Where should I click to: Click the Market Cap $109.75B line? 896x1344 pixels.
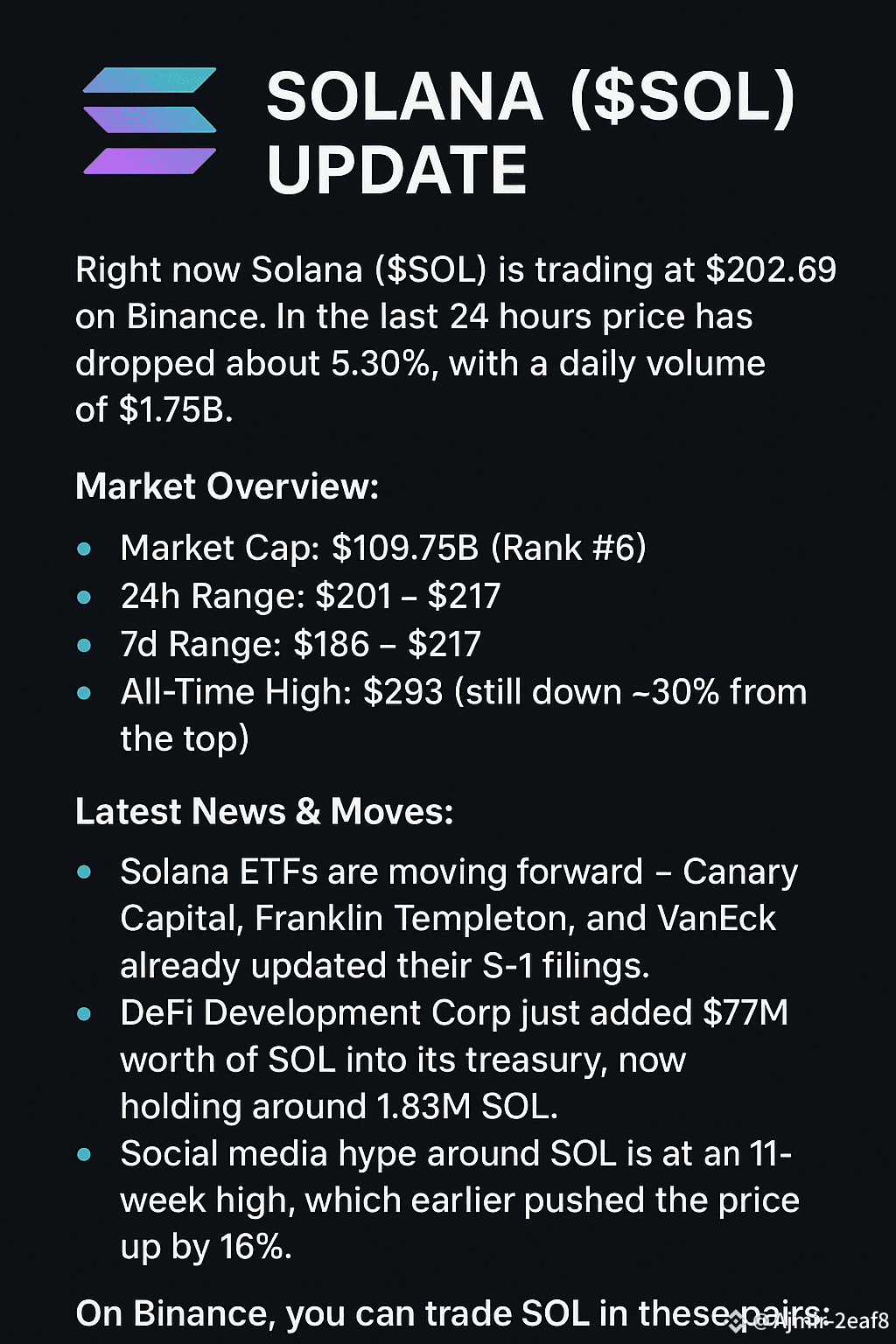tap(383, 549)
